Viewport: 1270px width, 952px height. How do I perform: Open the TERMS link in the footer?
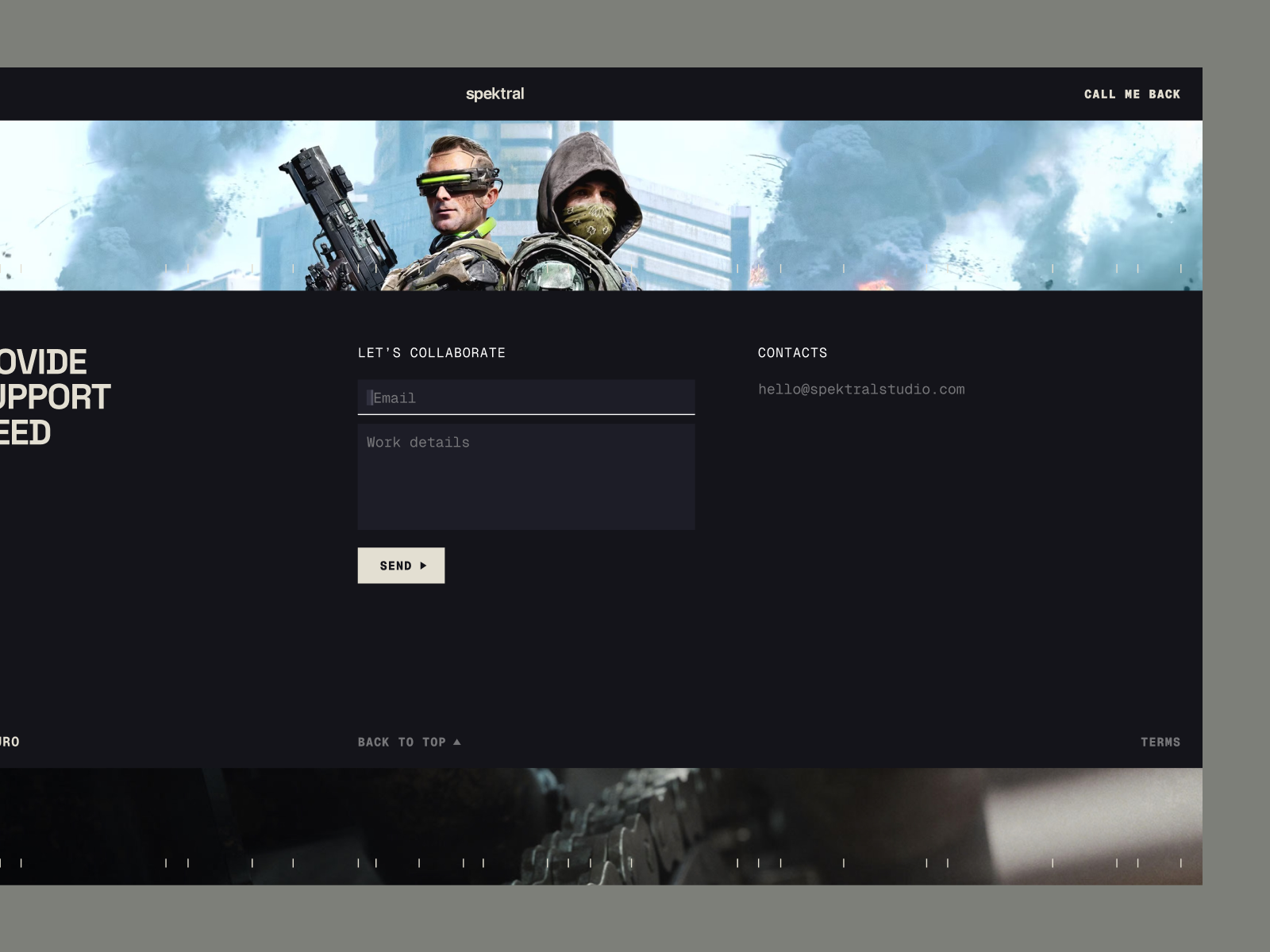tap(1160, 743)
